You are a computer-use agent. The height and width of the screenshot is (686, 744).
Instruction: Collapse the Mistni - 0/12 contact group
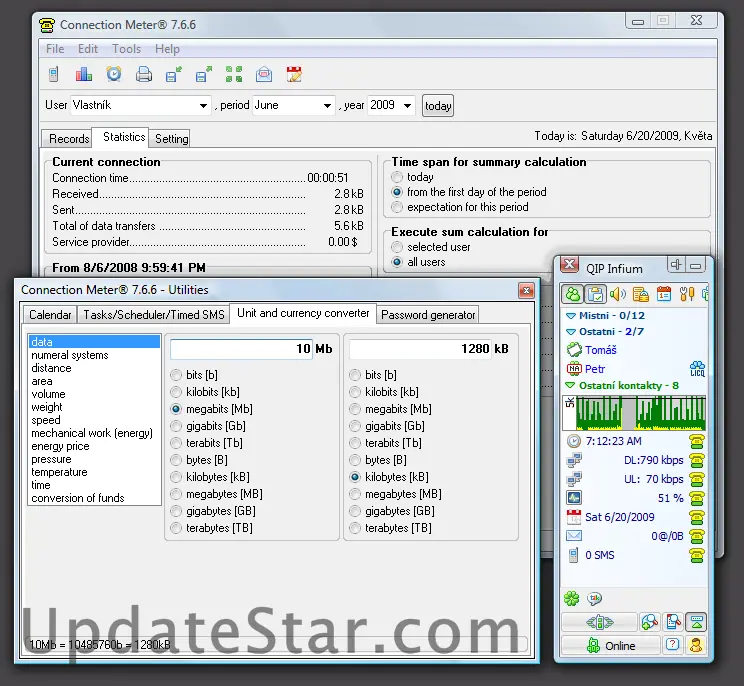[571, 315]
